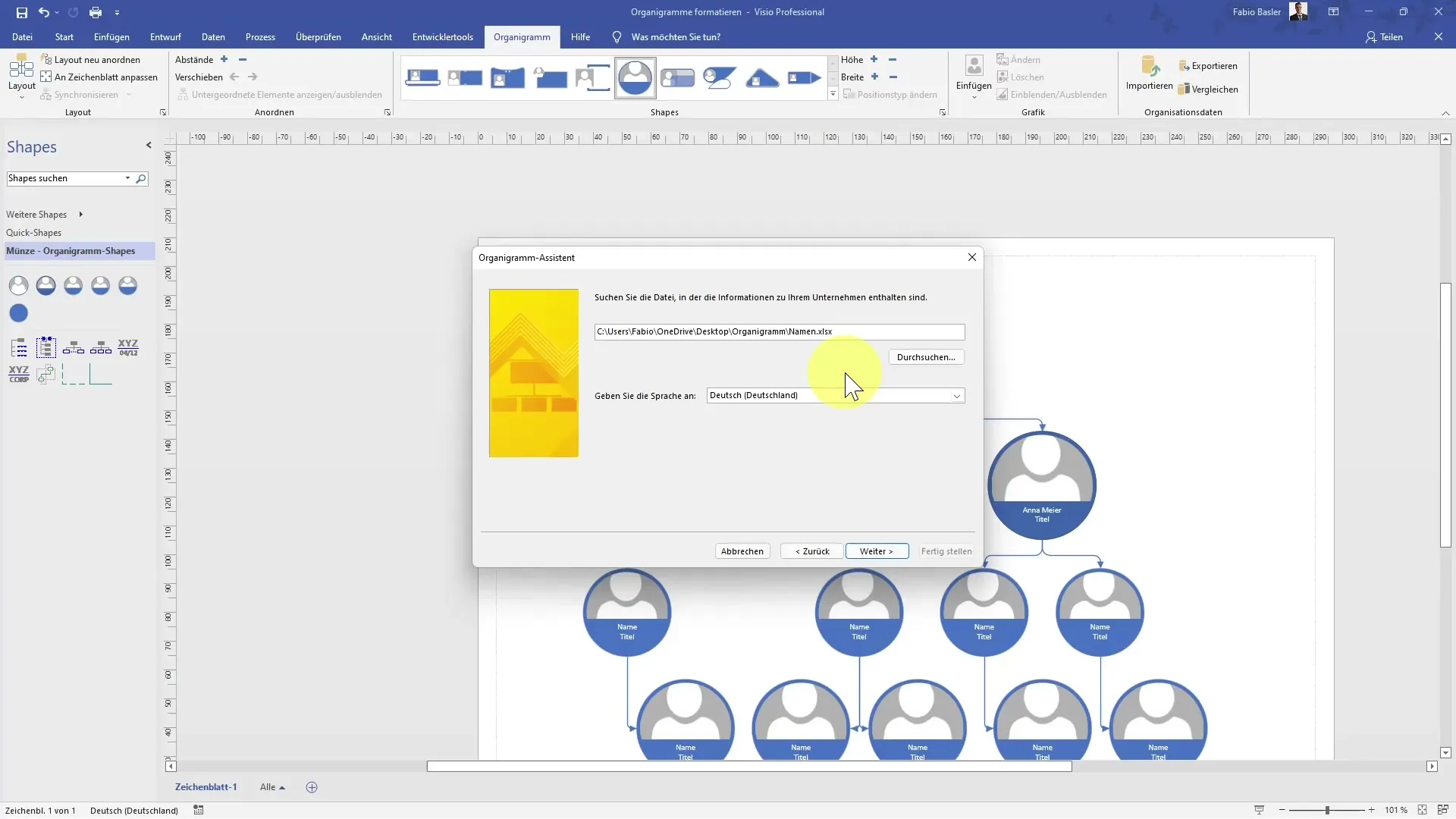Open the Alle pages list
Image resolution: width=1456 pixels, height=819 pixels.
272,787
